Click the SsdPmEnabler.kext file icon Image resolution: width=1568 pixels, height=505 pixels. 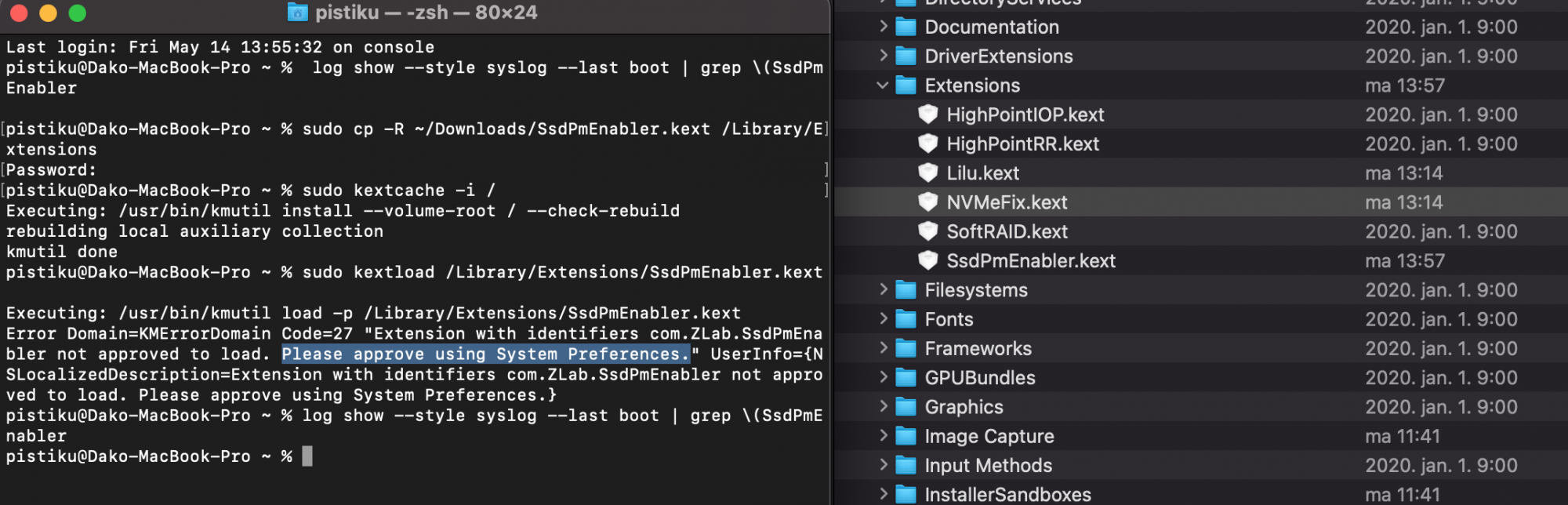point(928,260)
